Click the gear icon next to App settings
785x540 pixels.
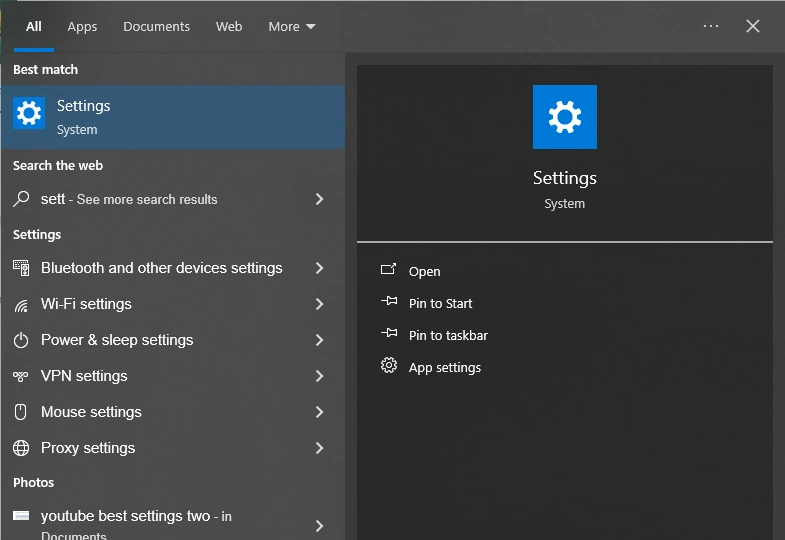pos(389,365)
